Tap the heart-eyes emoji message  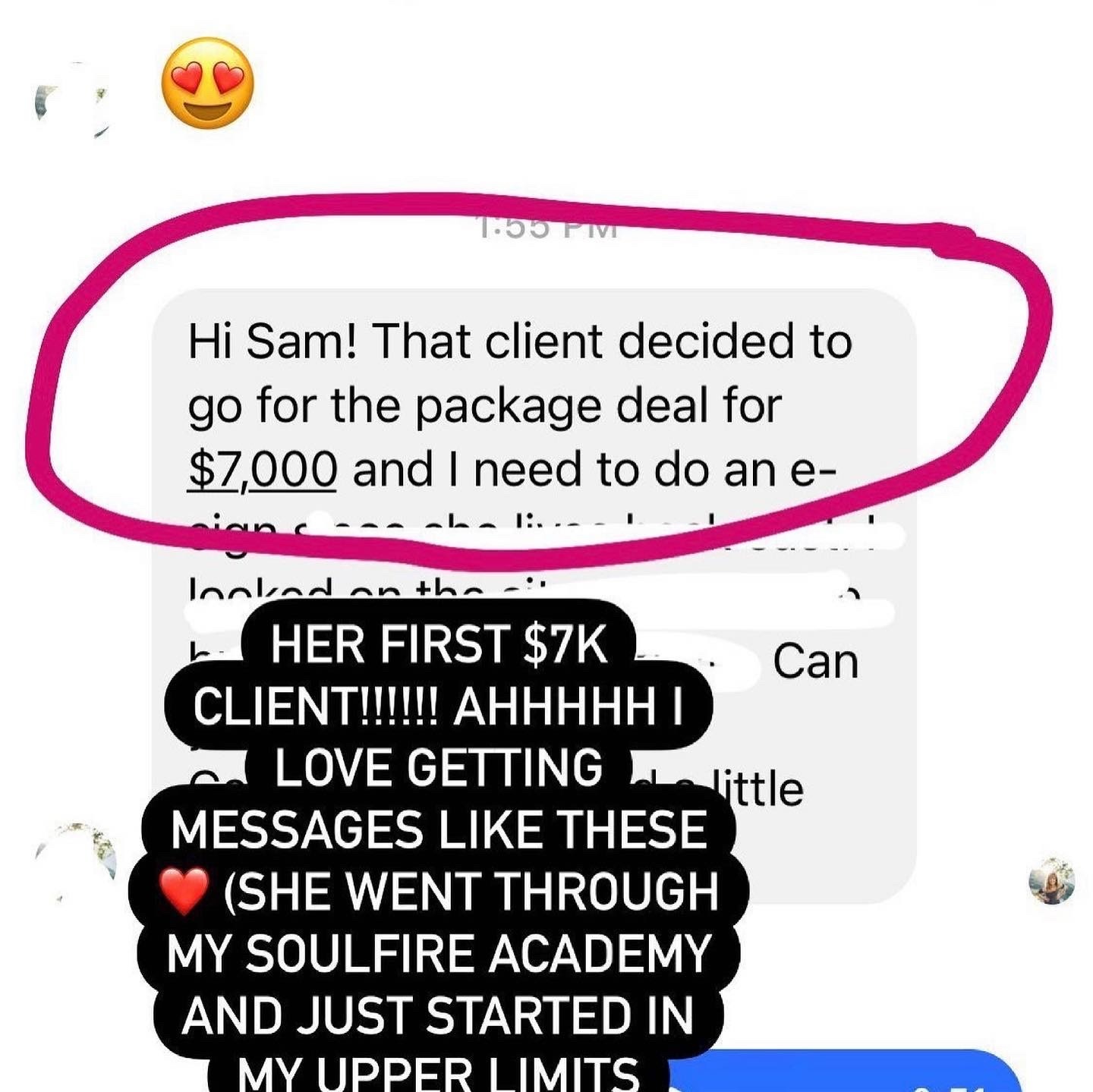208,83
